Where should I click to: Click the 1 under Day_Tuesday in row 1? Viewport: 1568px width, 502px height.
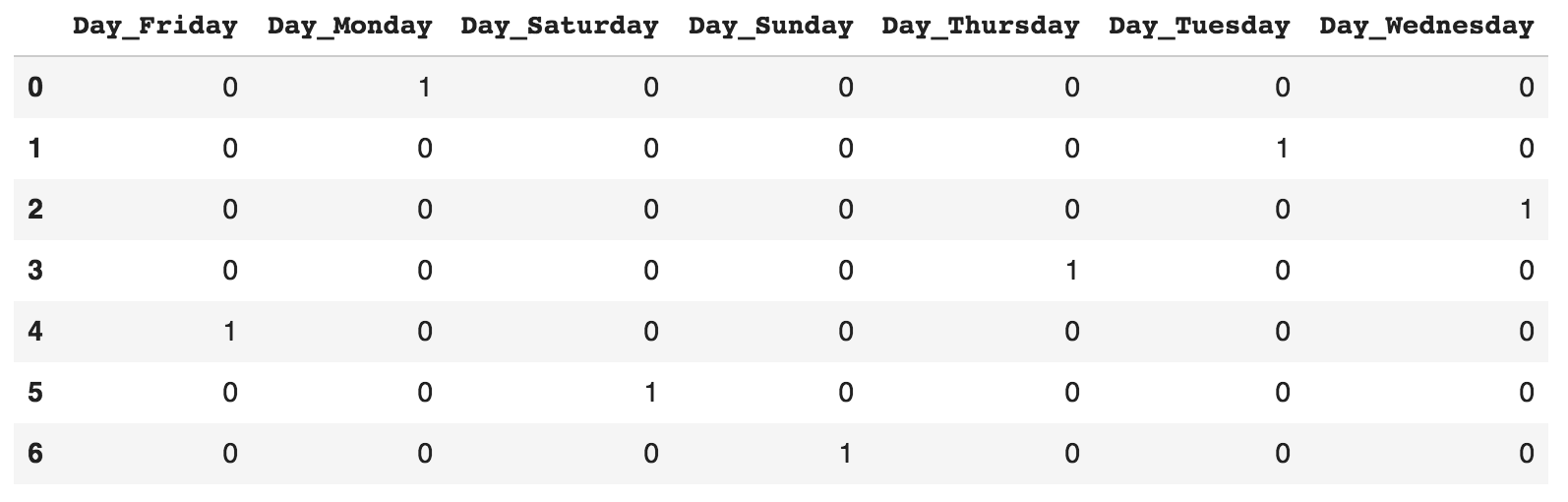click(1283, 149)
